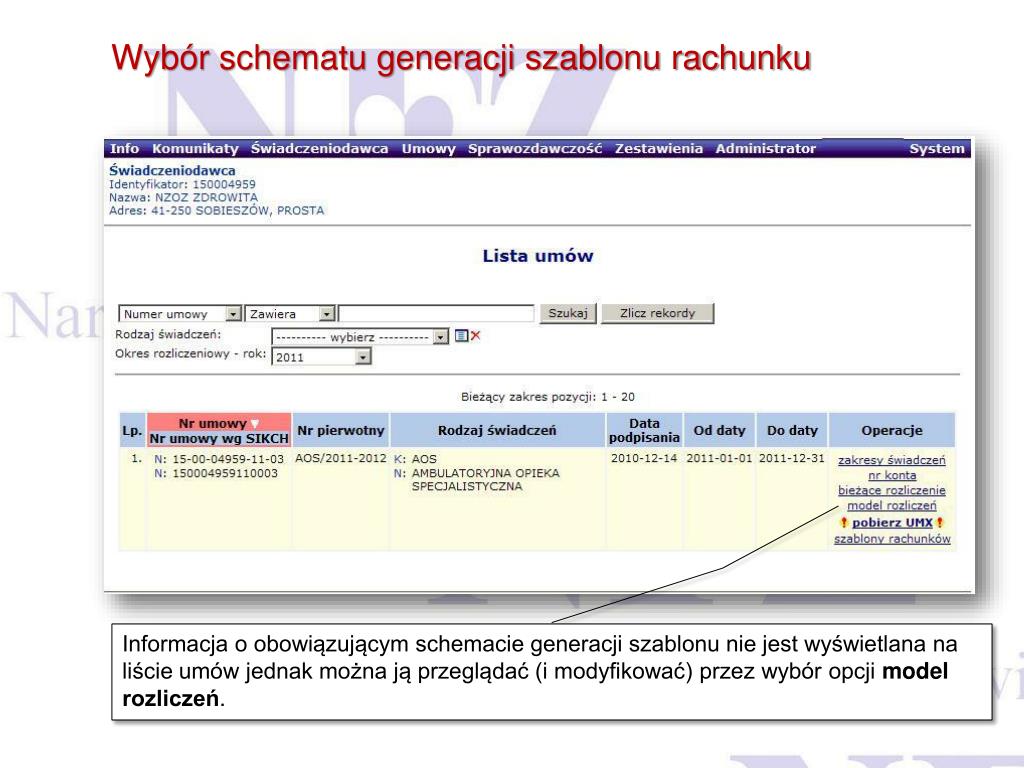Screen dimensions: 1024x768
Task: Click the Nazwa: NZOZ ZDROWITA text
Action: (183, 197)
